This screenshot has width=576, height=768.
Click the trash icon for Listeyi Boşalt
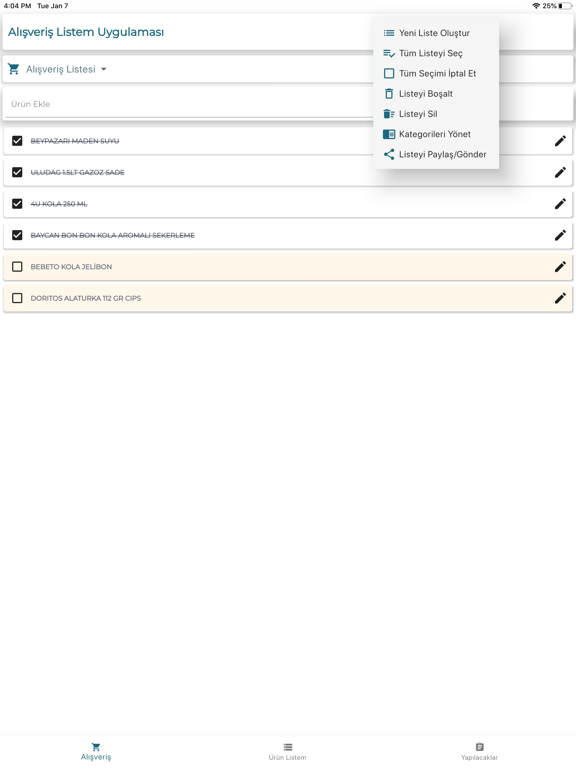389,94
